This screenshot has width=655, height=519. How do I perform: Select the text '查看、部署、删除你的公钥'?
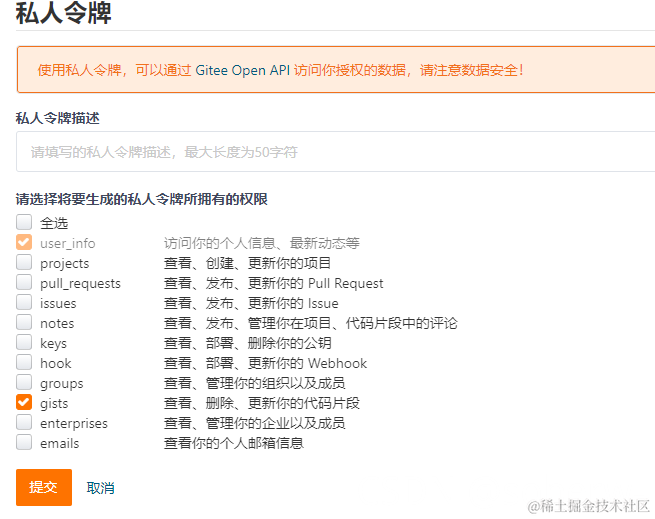tap(247, 343)
